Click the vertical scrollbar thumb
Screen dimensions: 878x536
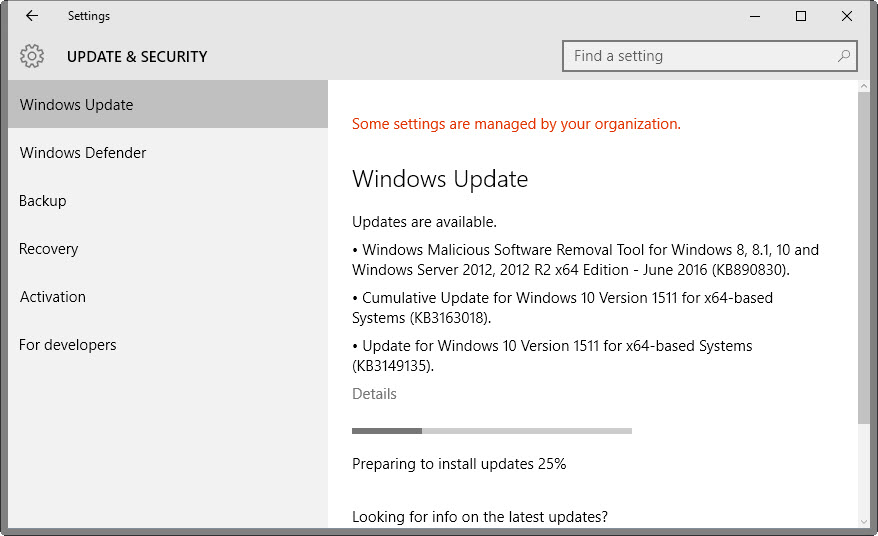tap(863, 258)
